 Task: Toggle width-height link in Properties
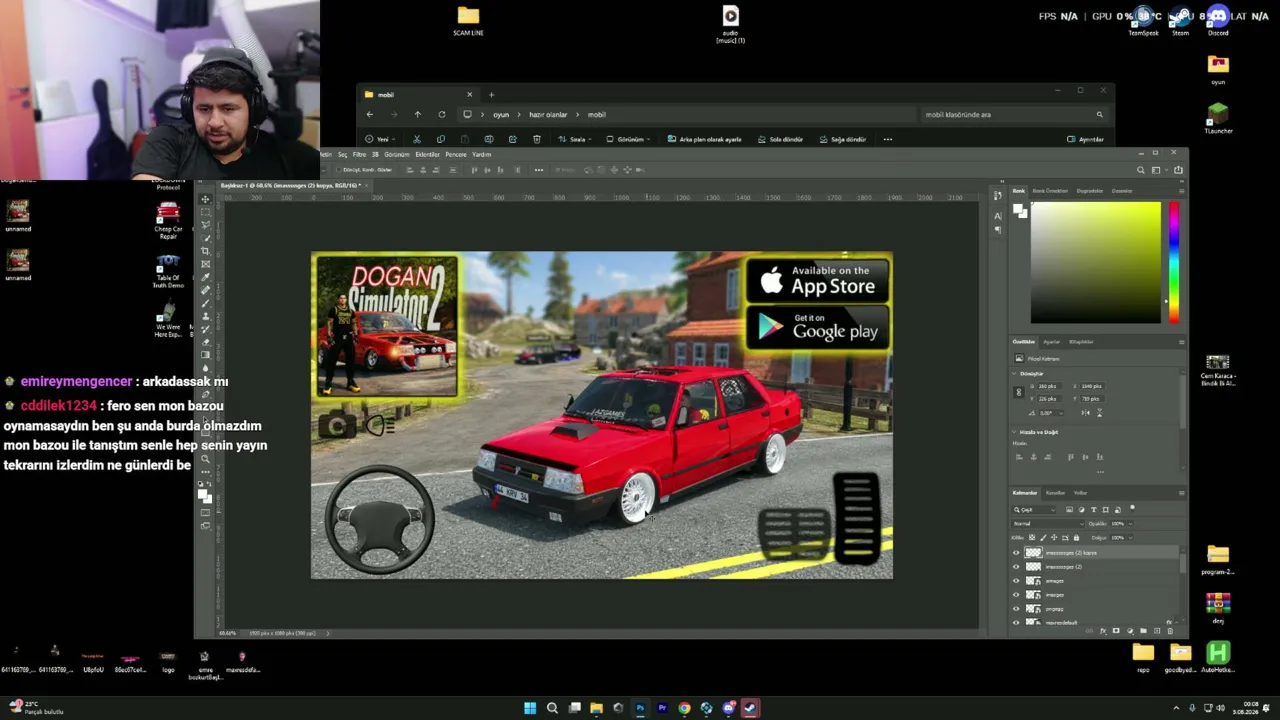point(1019,392)
